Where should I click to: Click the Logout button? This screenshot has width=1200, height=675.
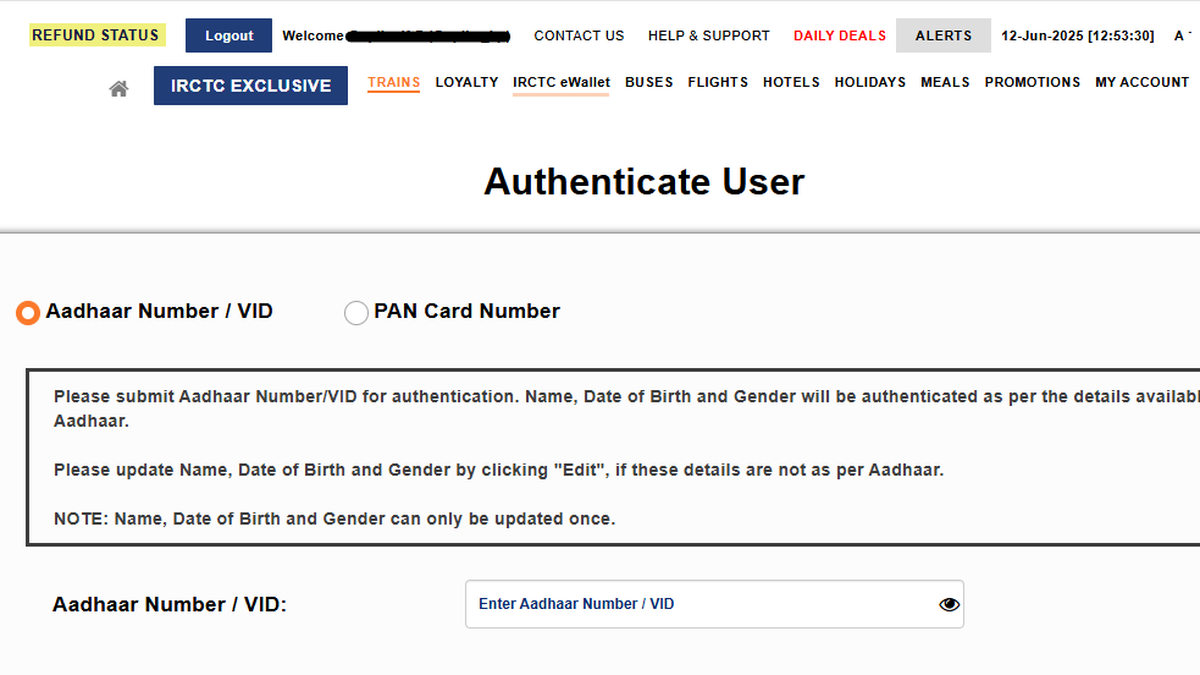(x=228, y=35)
